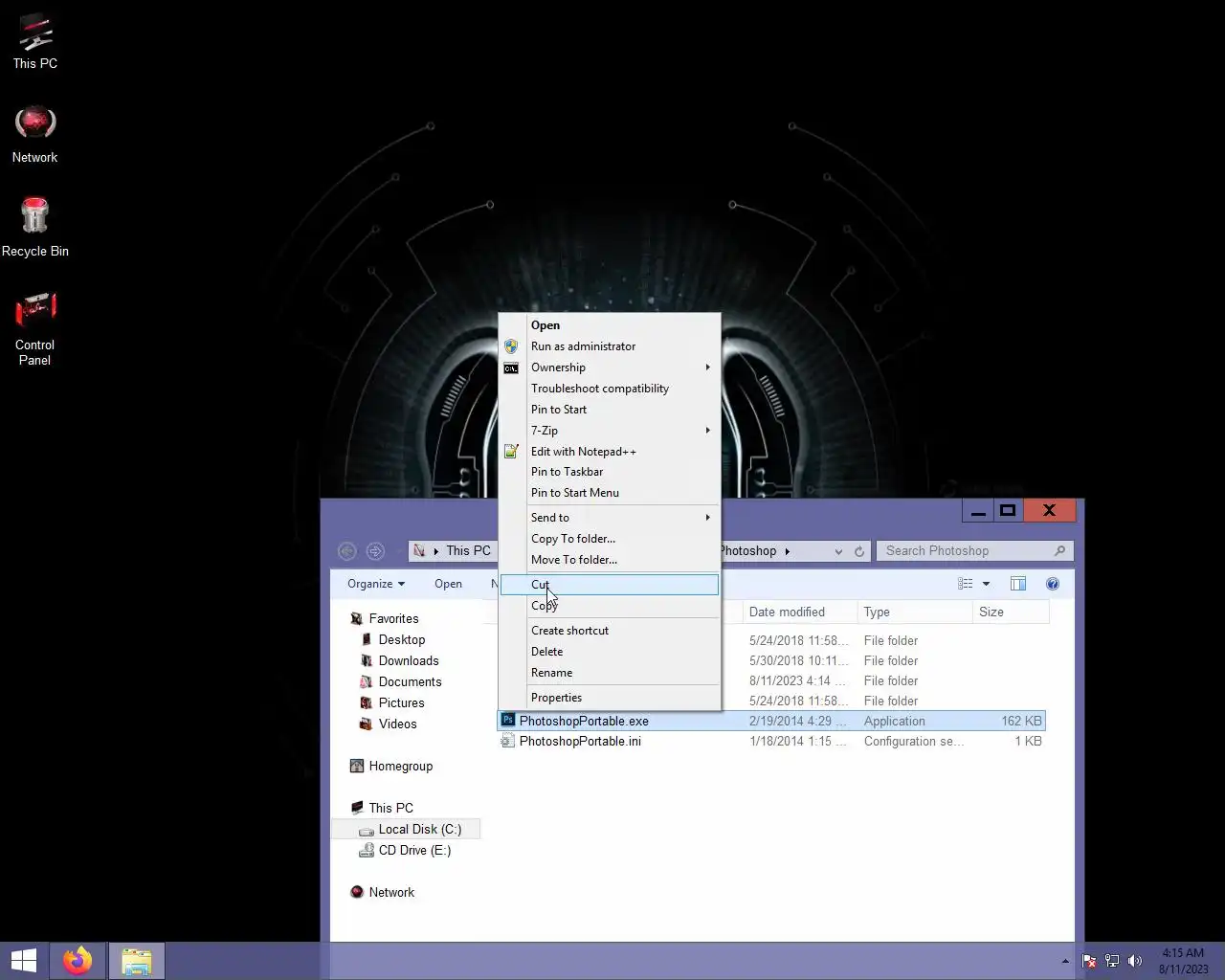Choose Edit with Notepad++

click(x=610, y=452)
